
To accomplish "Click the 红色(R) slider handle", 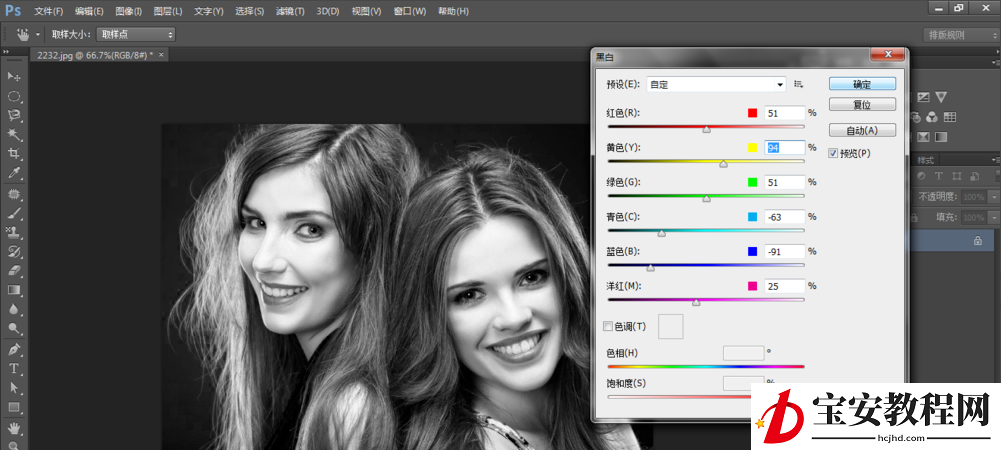I will click(706, 130).
